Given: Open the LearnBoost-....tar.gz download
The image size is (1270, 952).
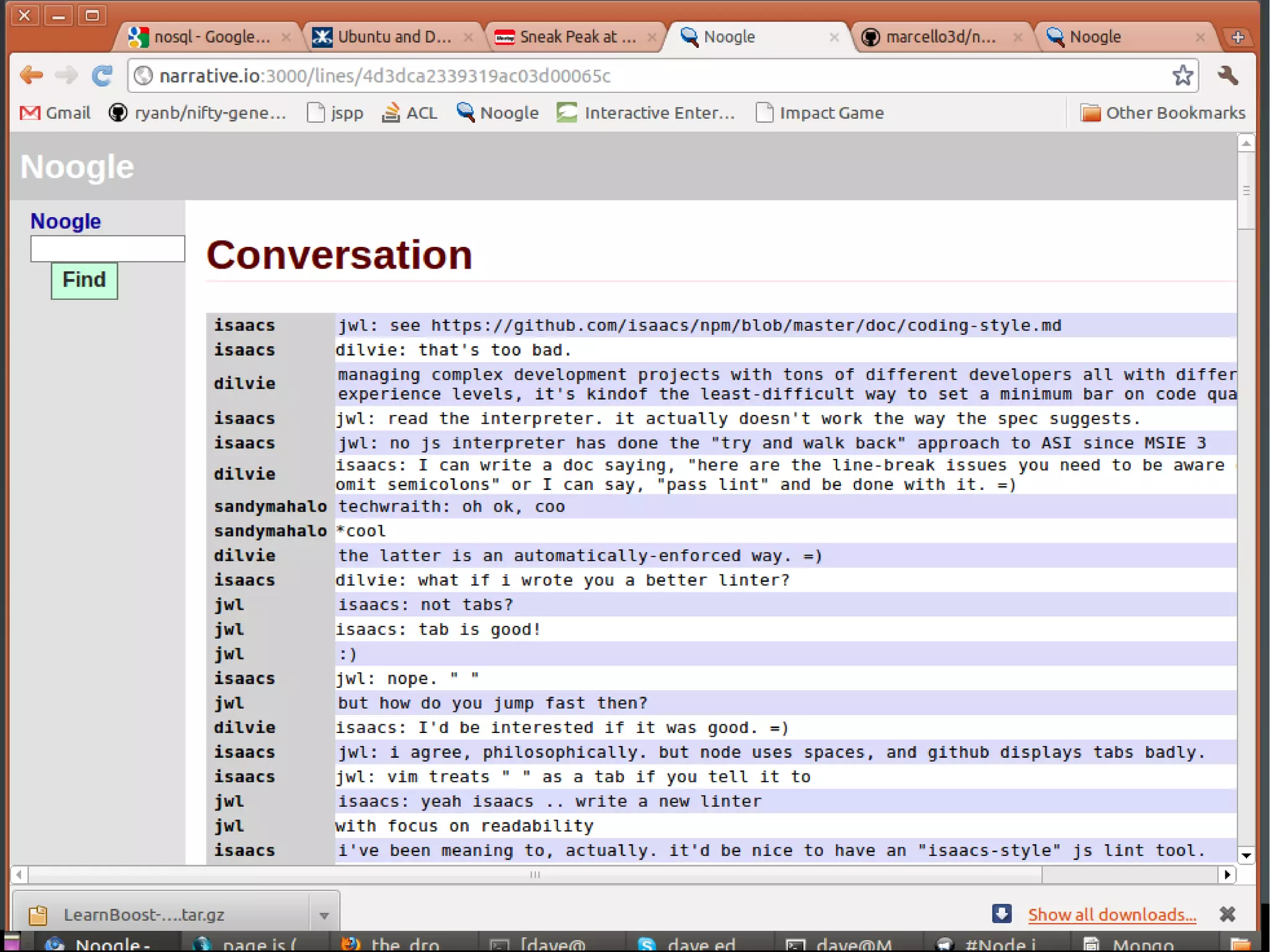Looking at the screenshot, I should point(161,914).
